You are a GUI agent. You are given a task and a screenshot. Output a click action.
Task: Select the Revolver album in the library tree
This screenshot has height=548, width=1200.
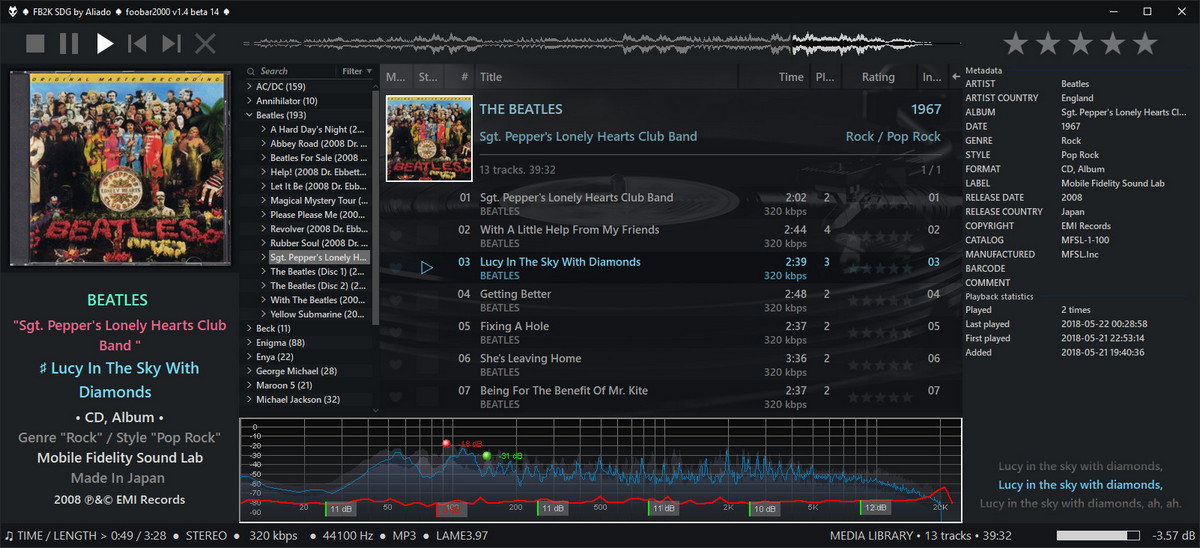pos(317,229)
